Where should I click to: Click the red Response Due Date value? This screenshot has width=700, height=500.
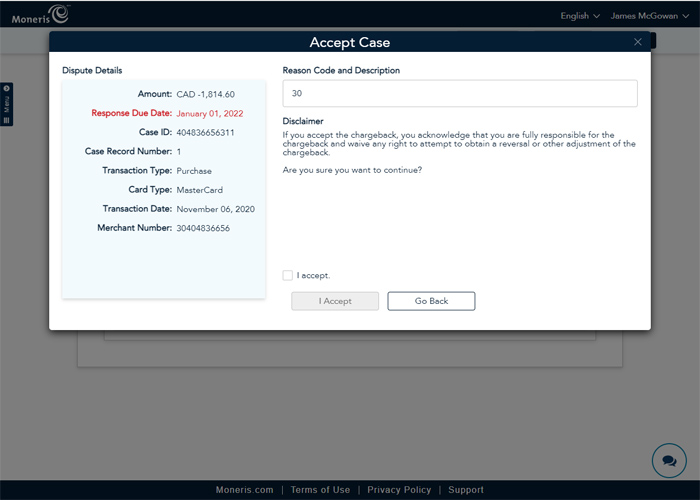pos(209,113)
